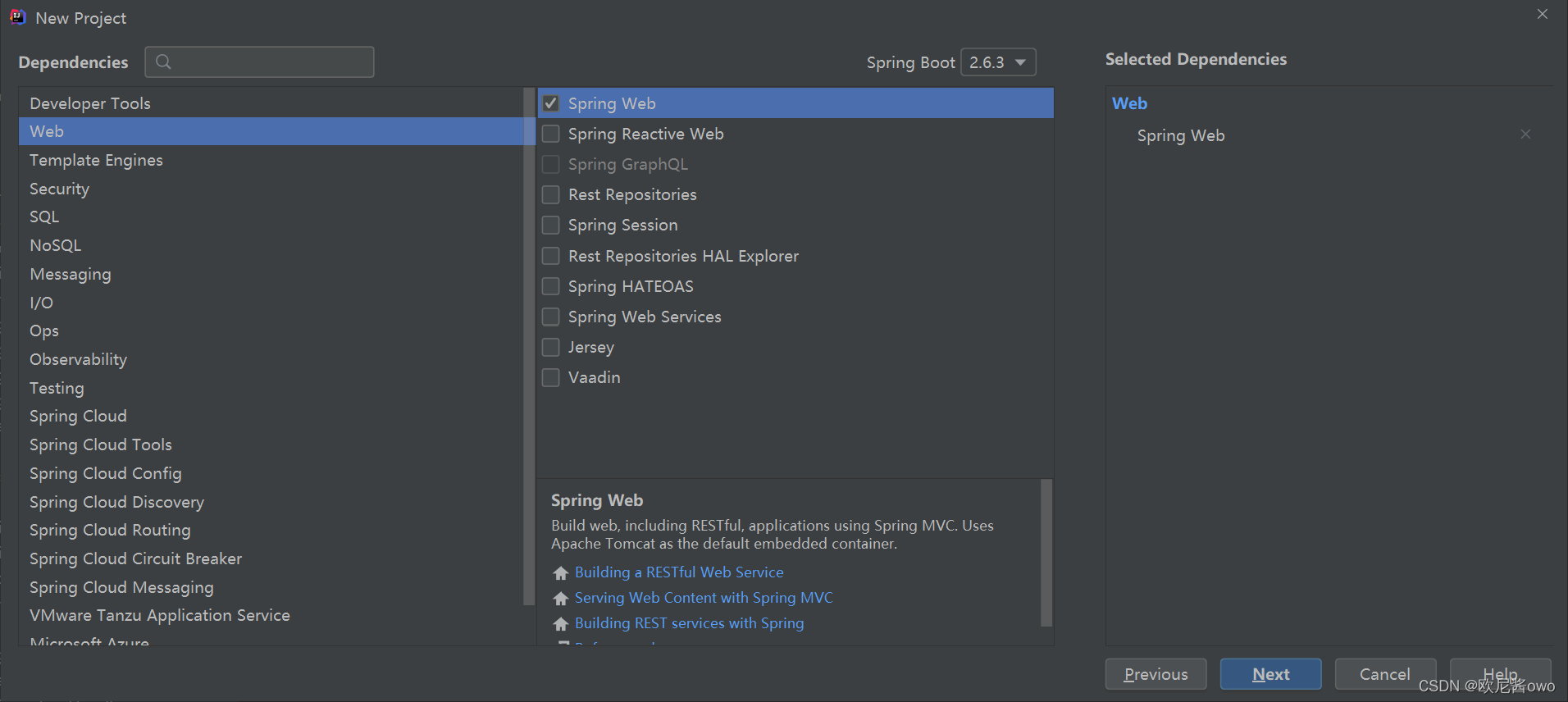Select Template Engines category

(271, 160)
